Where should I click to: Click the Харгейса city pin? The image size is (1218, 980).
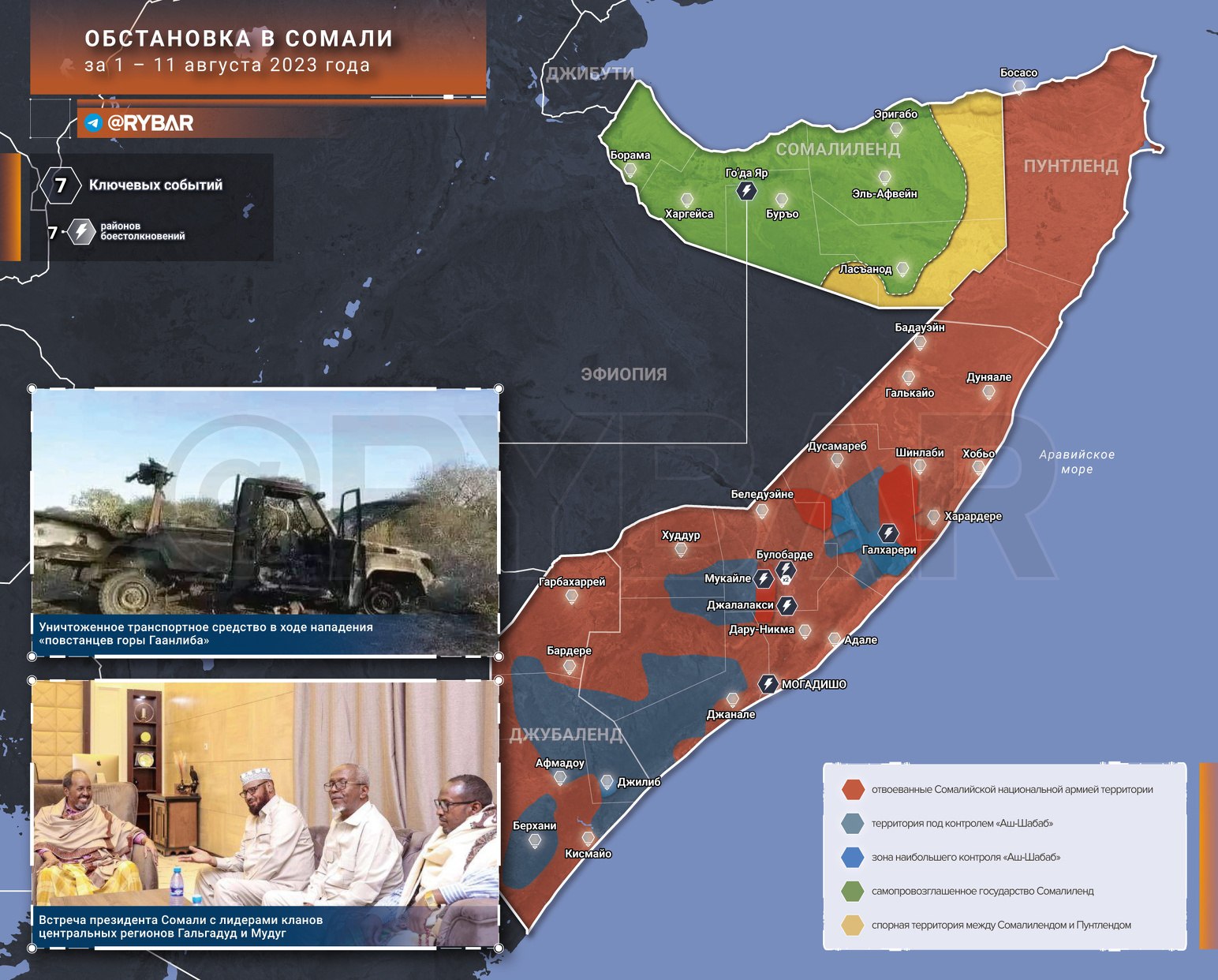point(687,200)
